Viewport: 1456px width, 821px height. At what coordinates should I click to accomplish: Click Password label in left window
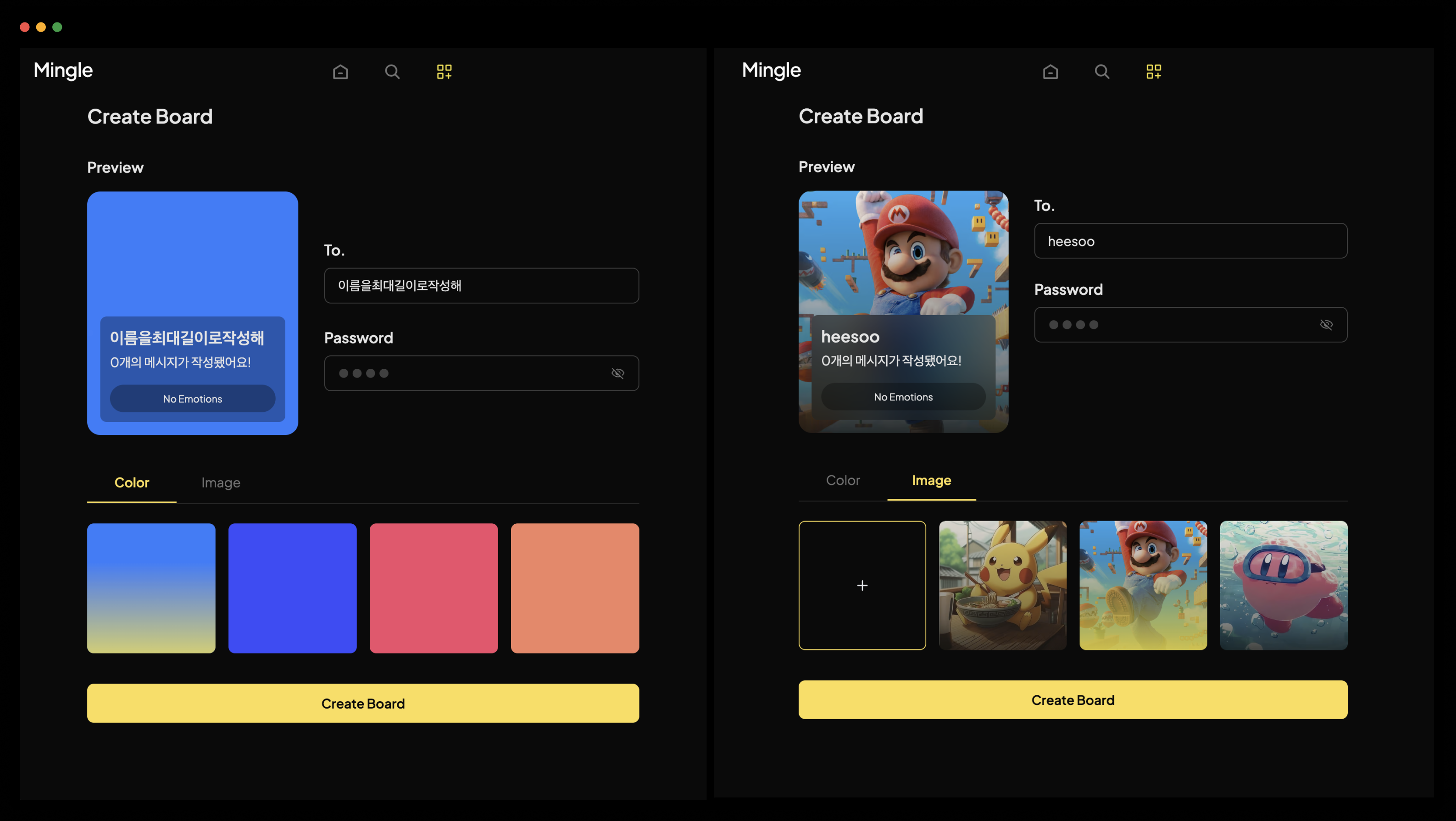[x=358, y=338]
